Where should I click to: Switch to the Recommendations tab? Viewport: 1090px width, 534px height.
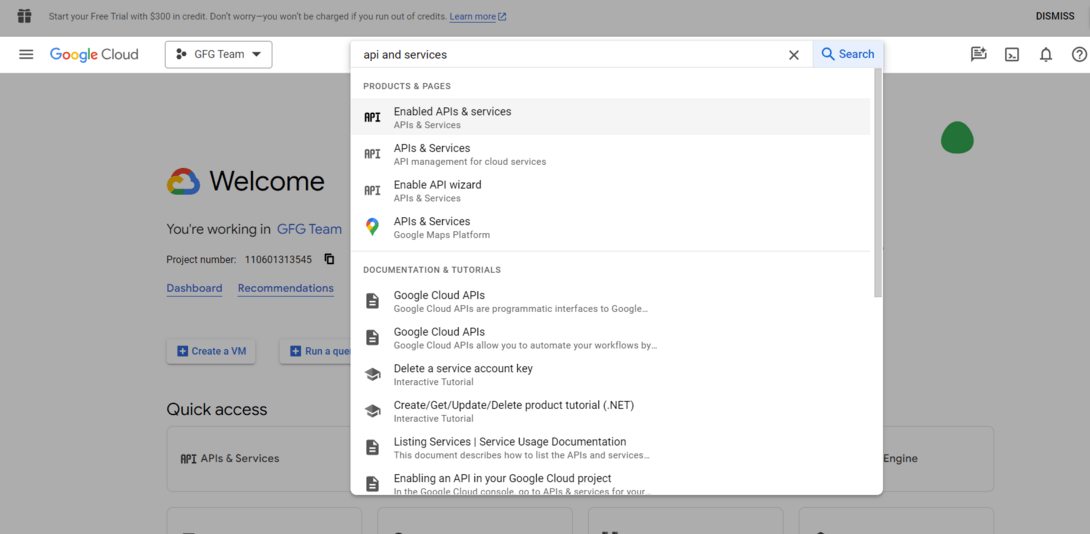point(285,288)
